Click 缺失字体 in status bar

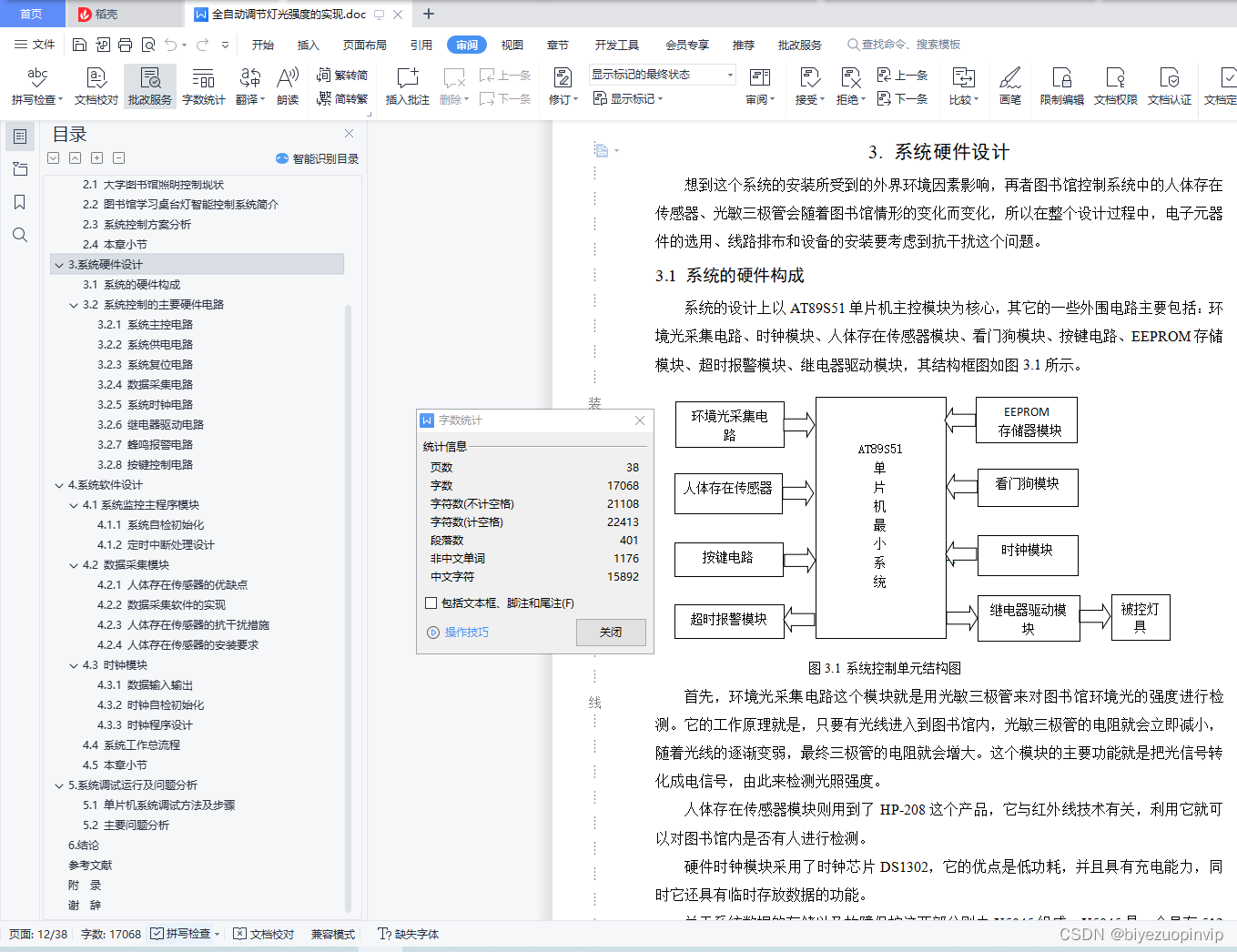point(409,934)
